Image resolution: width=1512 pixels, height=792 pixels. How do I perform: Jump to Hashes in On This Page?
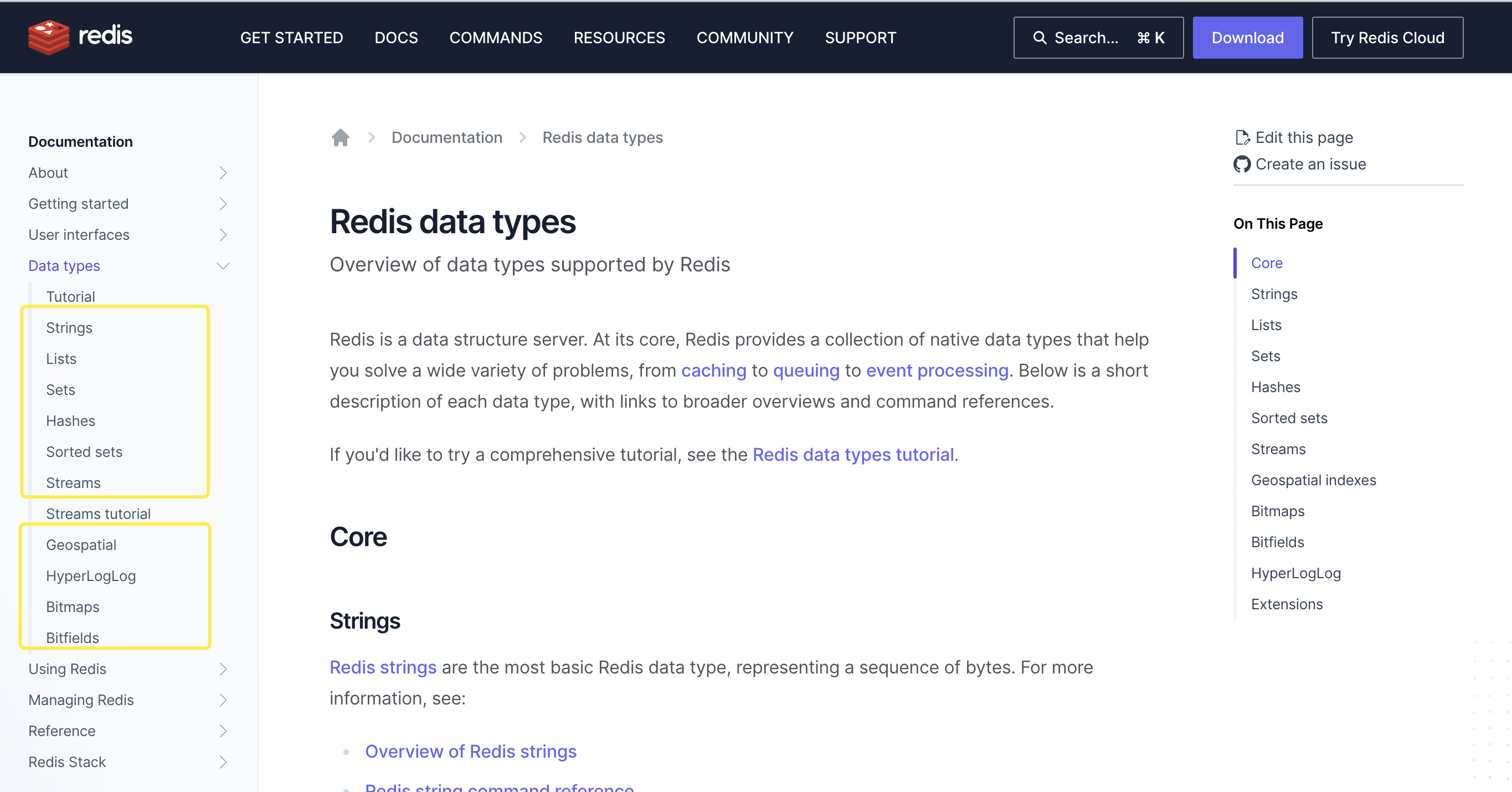point(1276,388)
